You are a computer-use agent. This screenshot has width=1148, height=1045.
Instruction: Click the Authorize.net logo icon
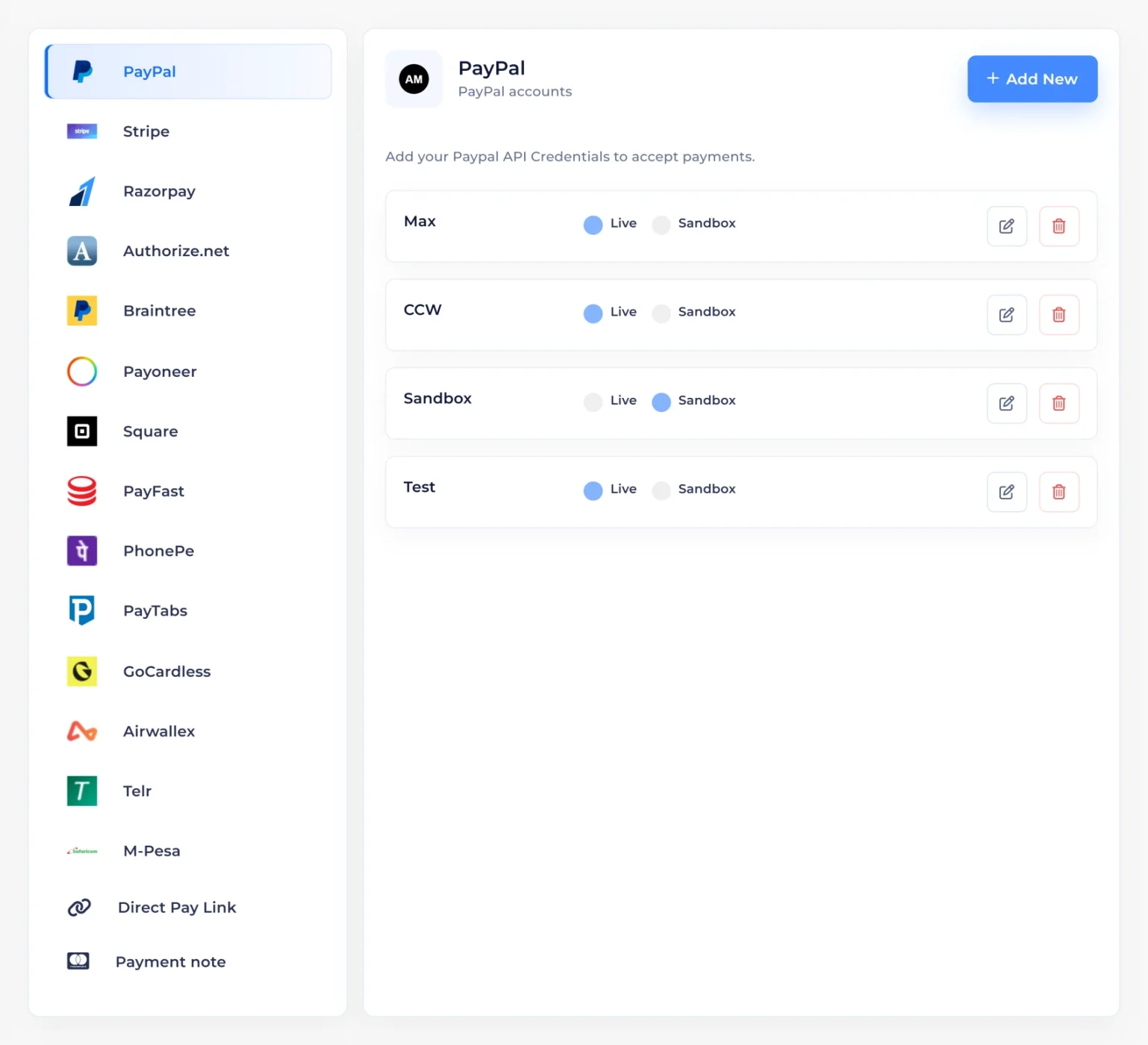[82, 251]
